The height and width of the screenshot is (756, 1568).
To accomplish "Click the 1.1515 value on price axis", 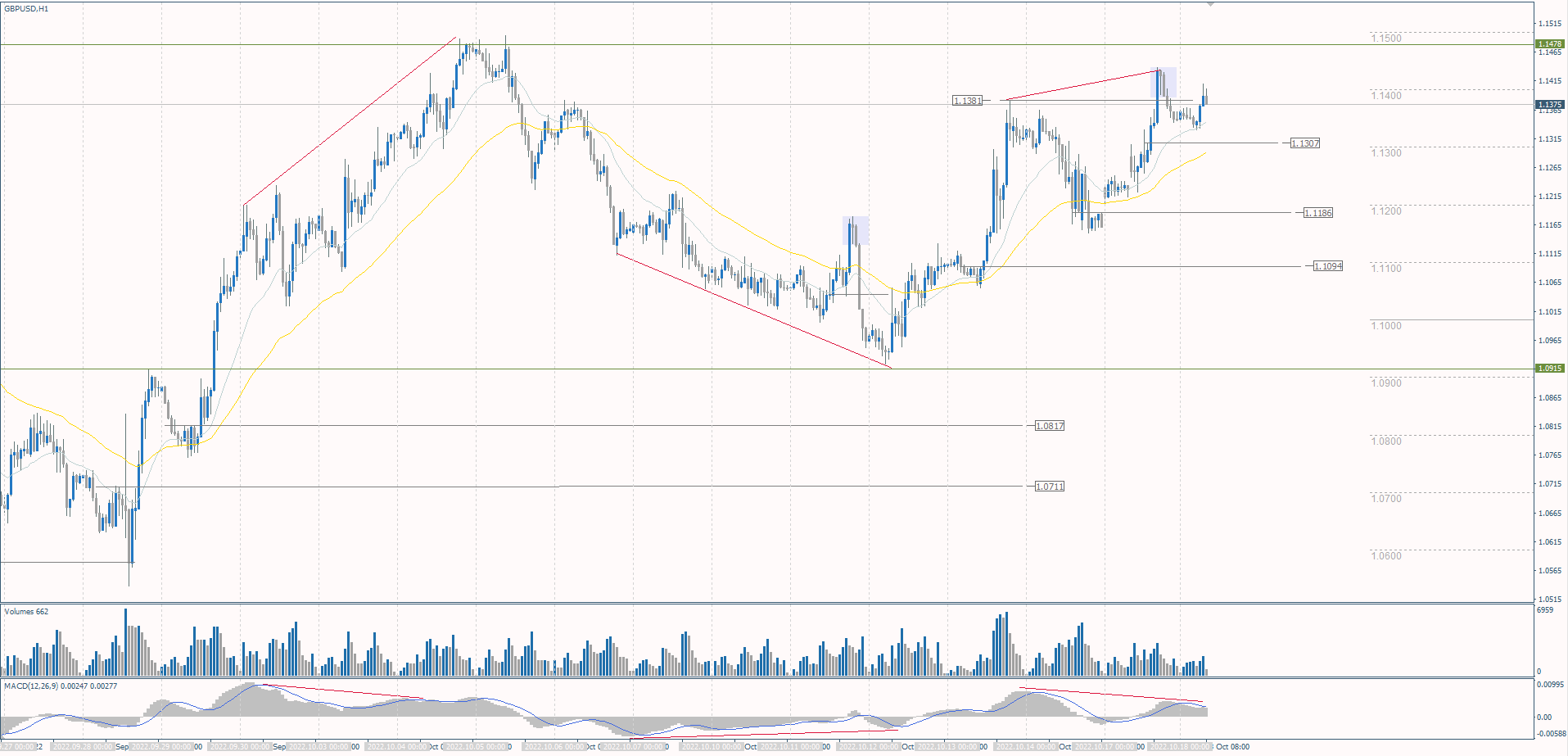I will point(1549,24).
